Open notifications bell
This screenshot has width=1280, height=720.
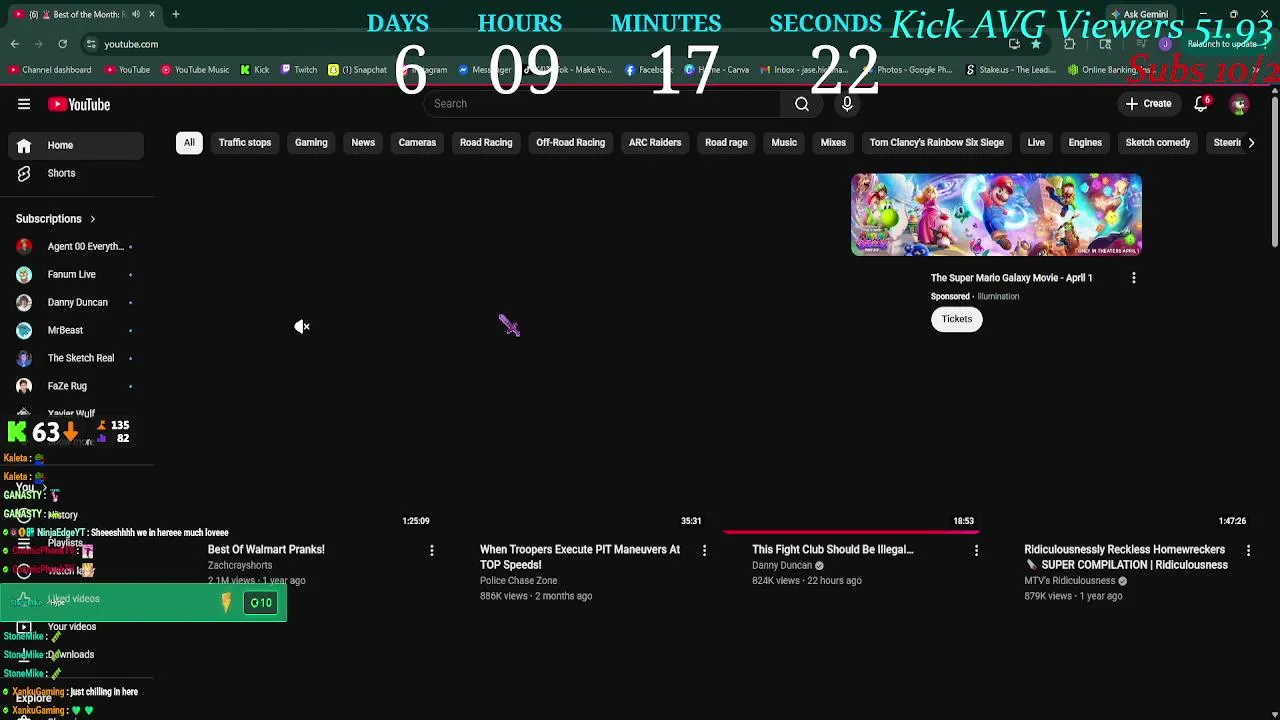point(1202,104)
